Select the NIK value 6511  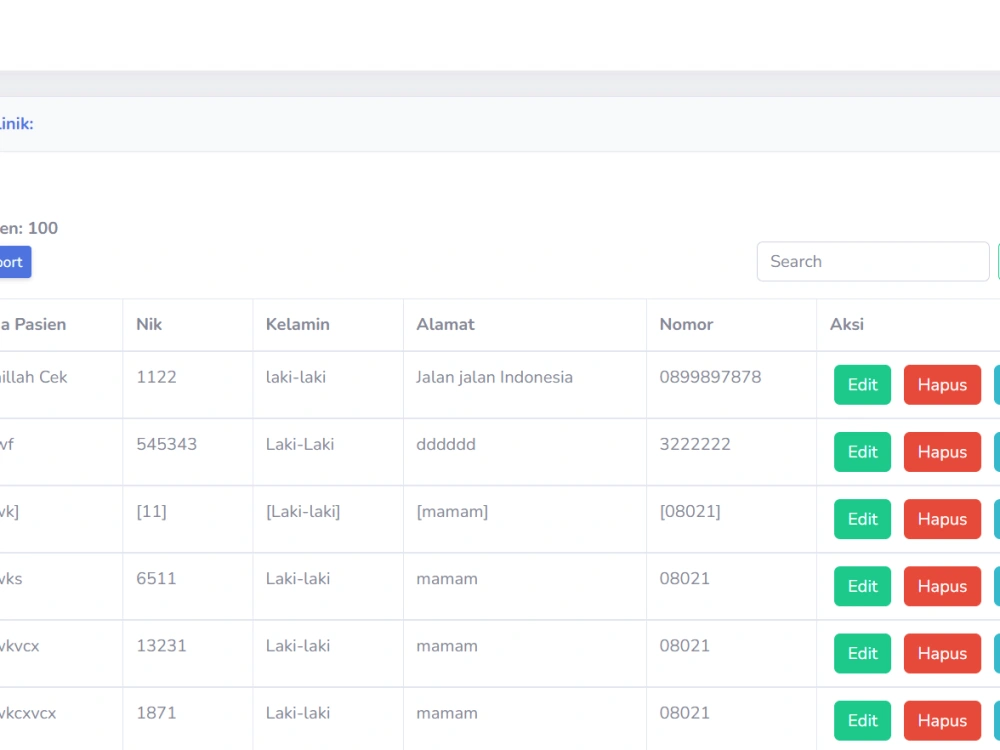tap(156, 578)
